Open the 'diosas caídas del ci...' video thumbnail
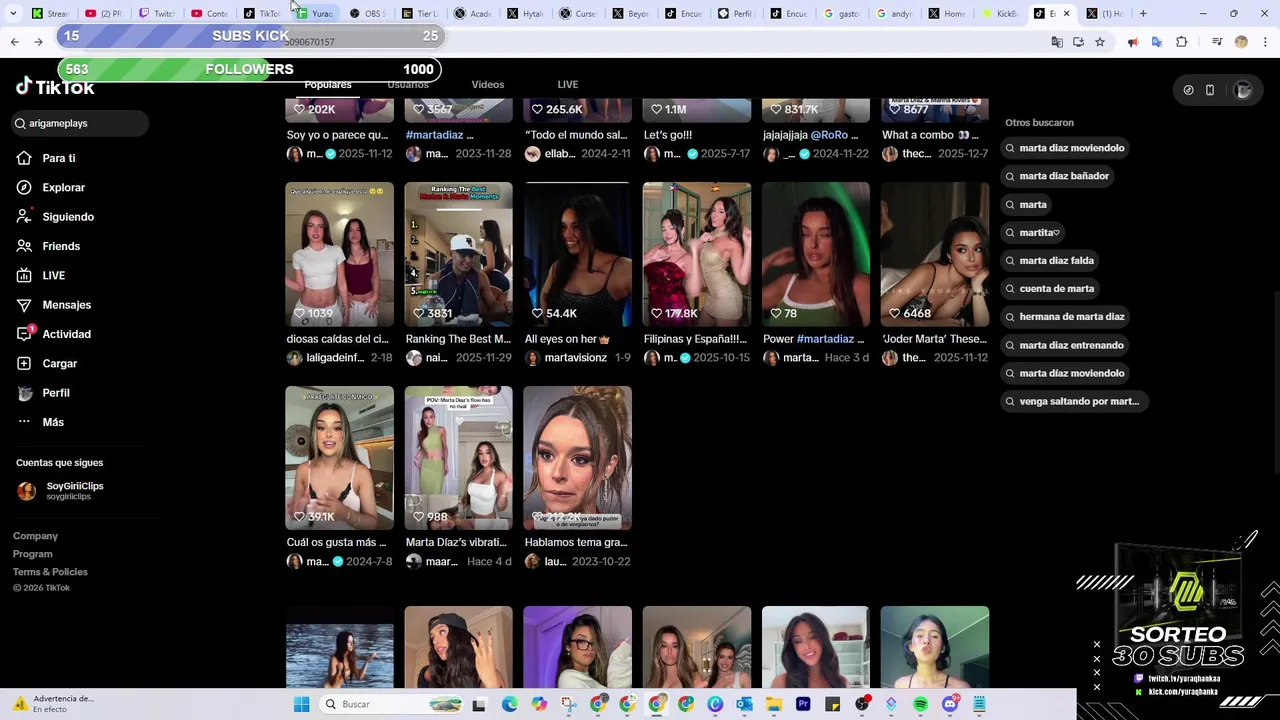The width and height of the screenshot is (1280, 720). [339, 254]
